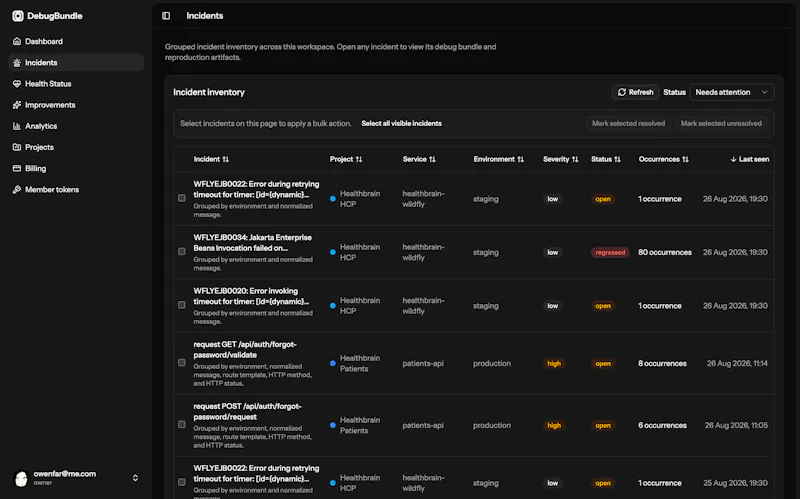Screen dimensions: 800x499
Task: Open the Improvements section
Action: (77, 105)
